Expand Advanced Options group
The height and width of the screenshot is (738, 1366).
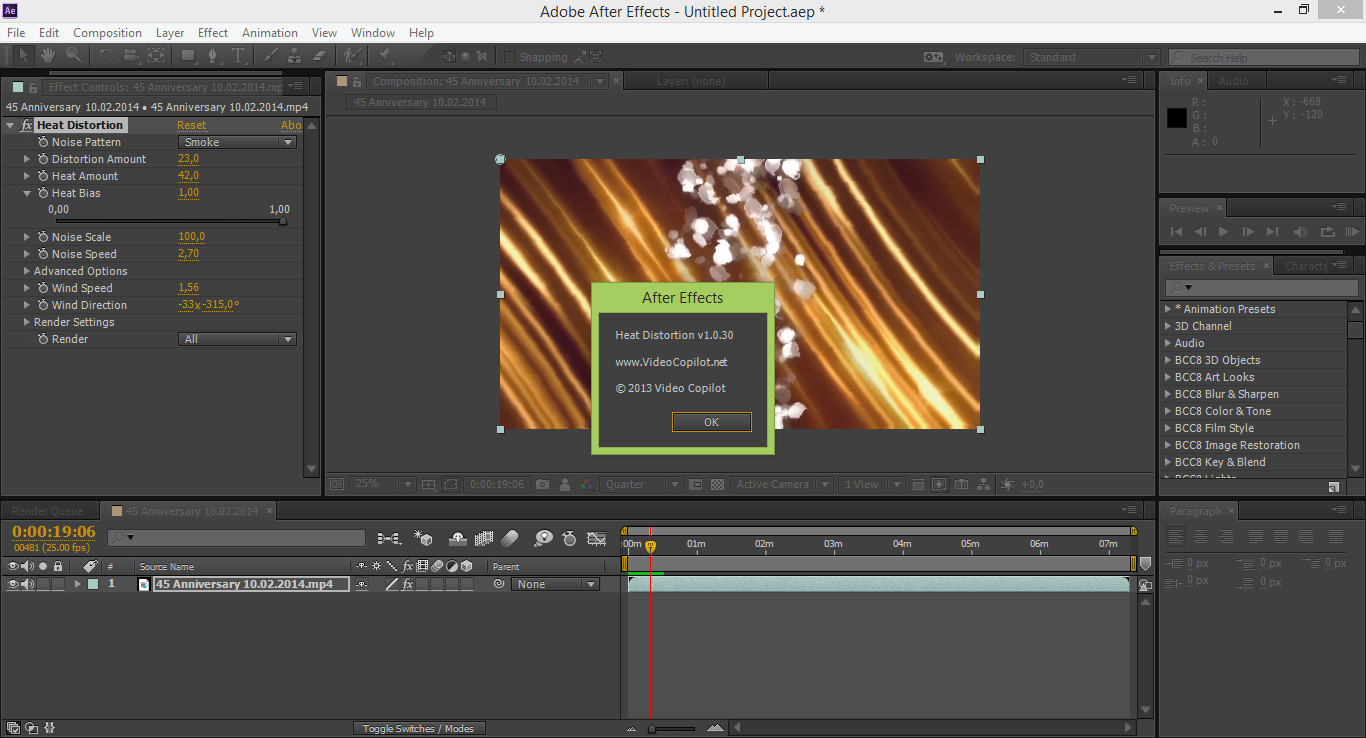27,271
